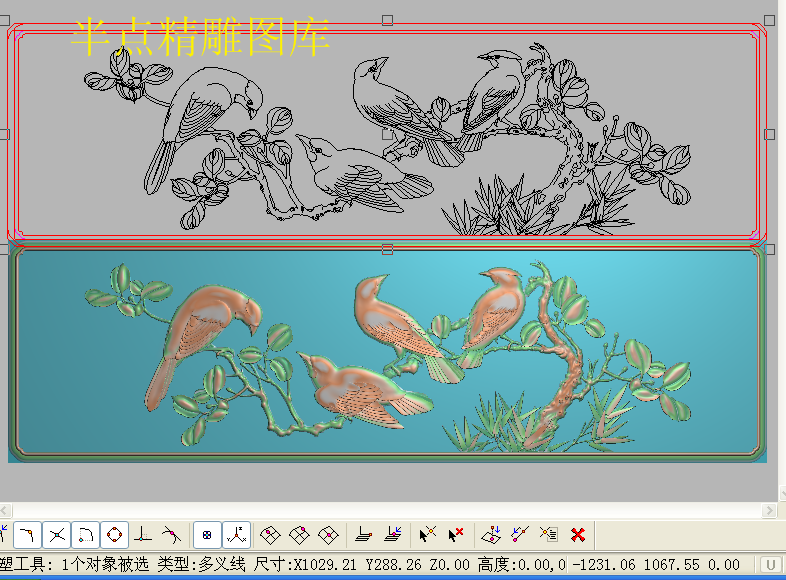
Task: Click status text '1个对象被选'
Action: coord(105,564)
